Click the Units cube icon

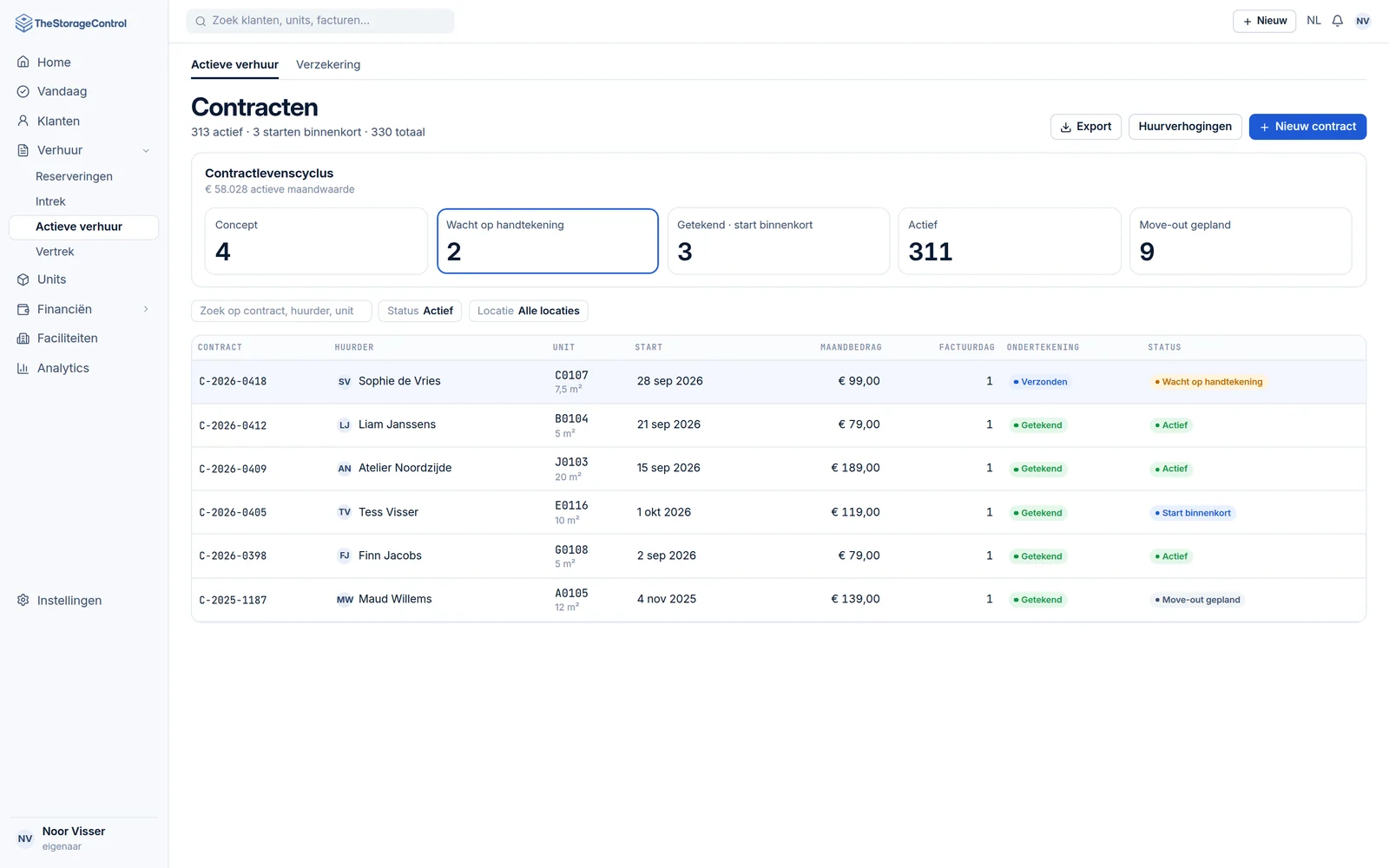click(23, 279)
